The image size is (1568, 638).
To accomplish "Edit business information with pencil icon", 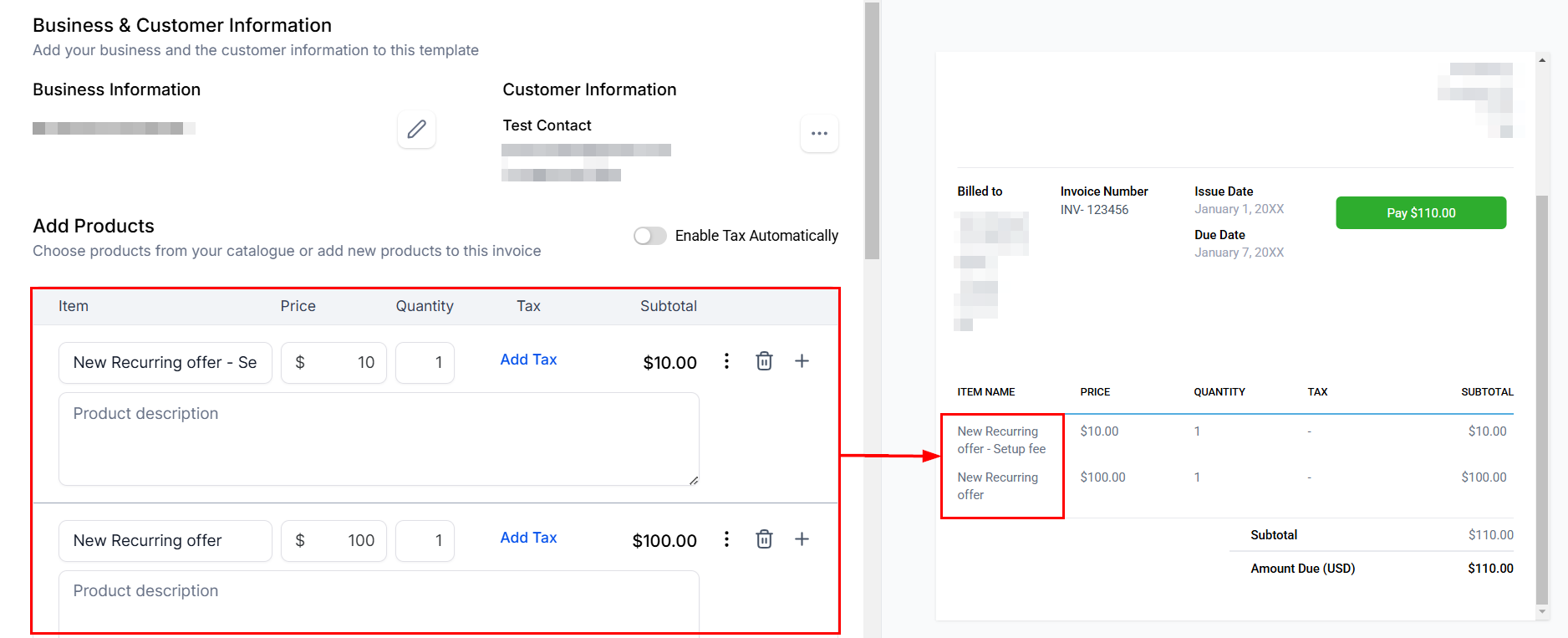I will 416,130.
